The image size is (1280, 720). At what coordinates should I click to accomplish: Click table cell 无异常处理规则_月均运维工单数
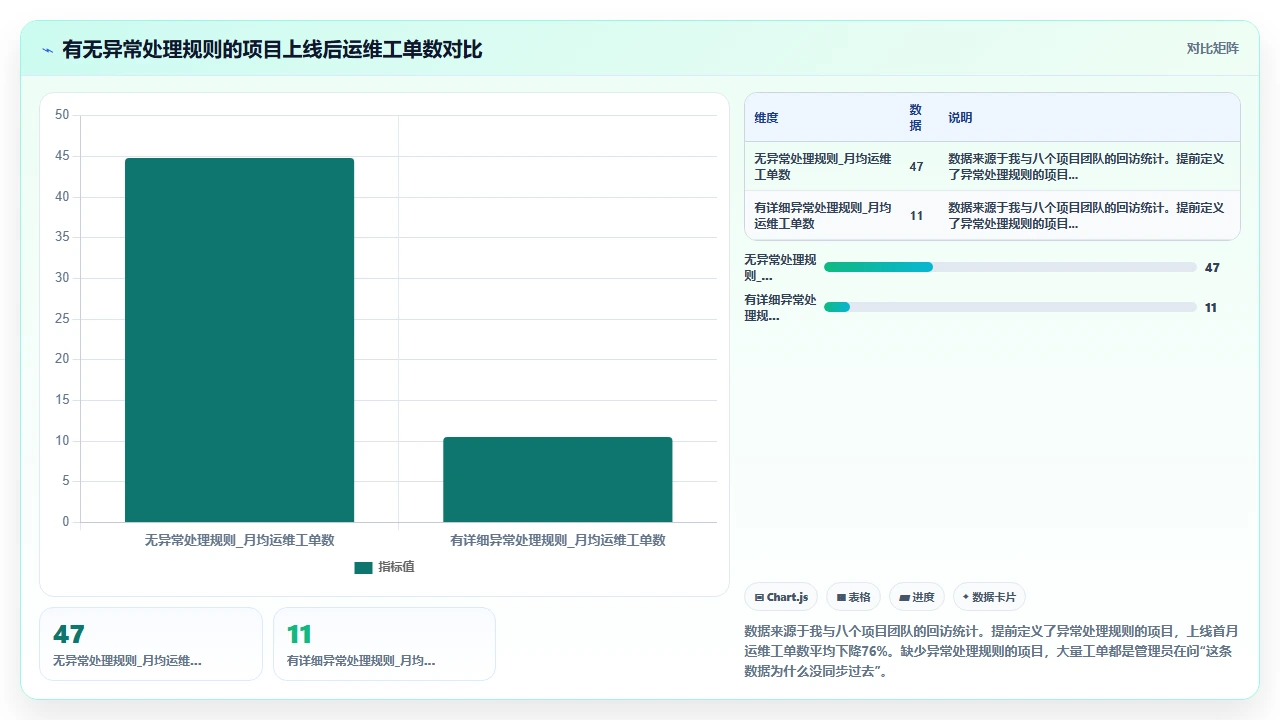[823, 167]
